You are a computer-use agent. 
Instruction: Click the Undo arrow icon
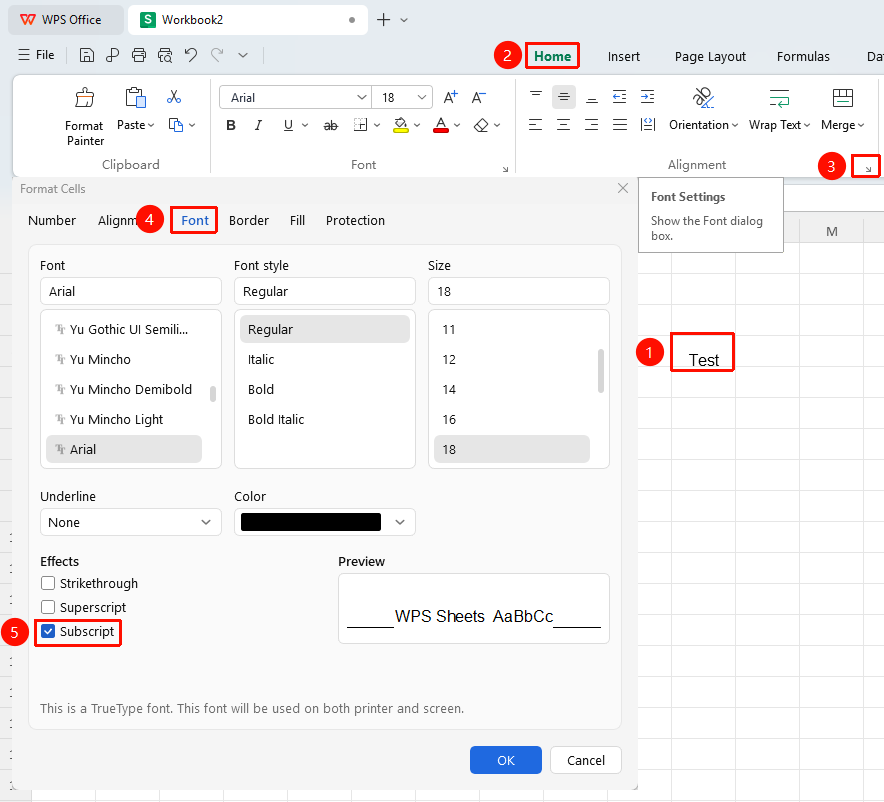(x=191, y=55)
